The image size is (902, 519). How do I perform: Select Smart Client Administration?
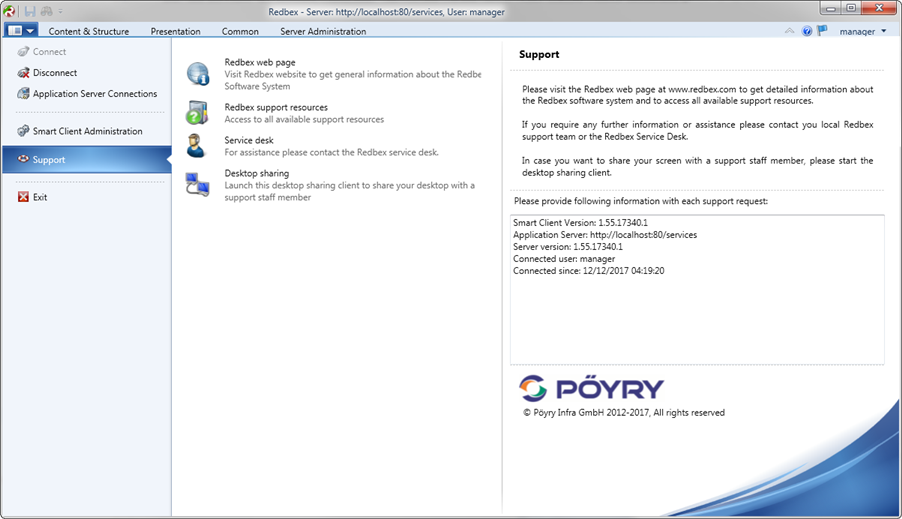point(87,131)
